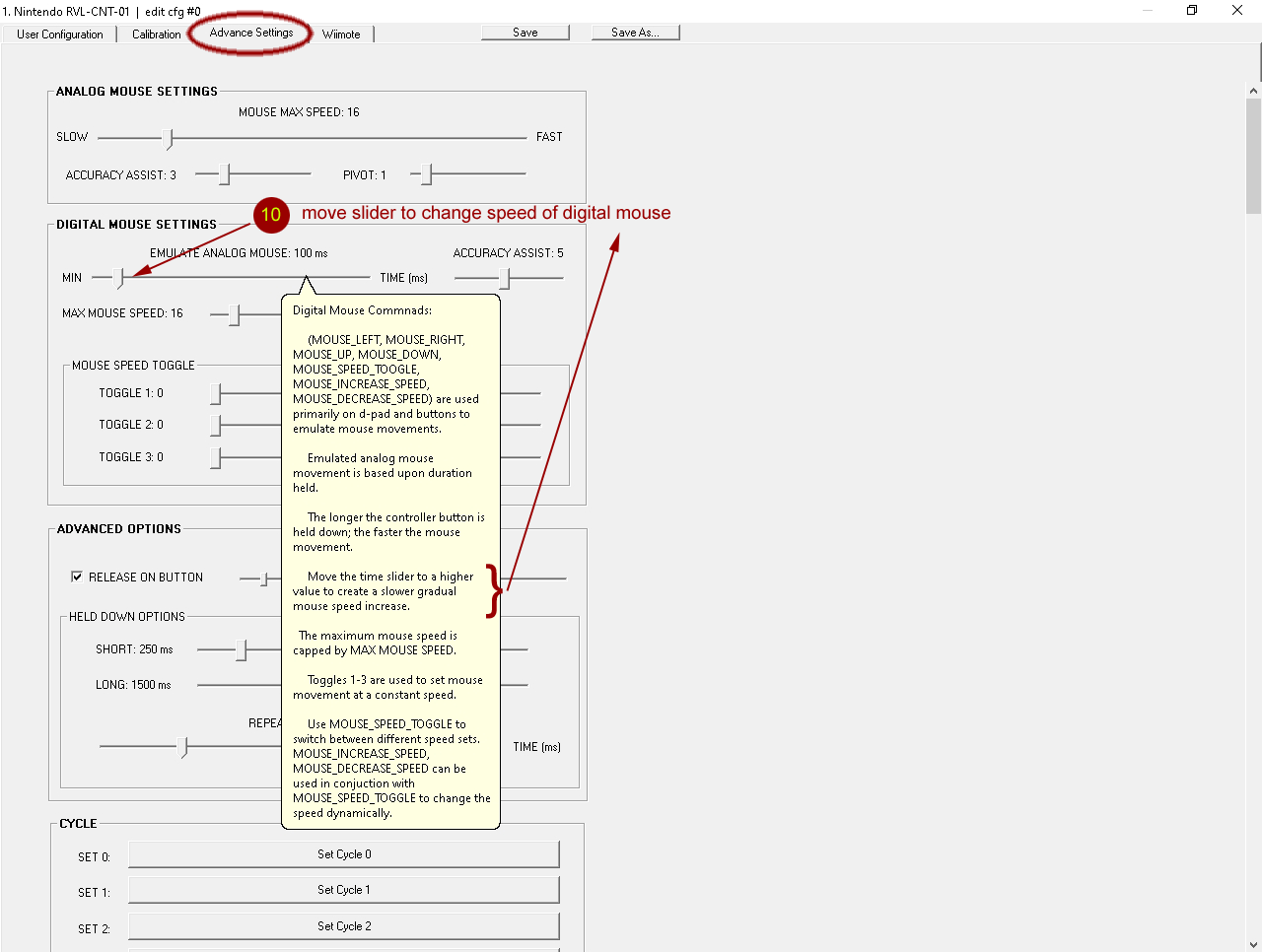Click the Save button
Viewport: 1262px width, 952px height.
pyautogui.click(x=525, y=33)
